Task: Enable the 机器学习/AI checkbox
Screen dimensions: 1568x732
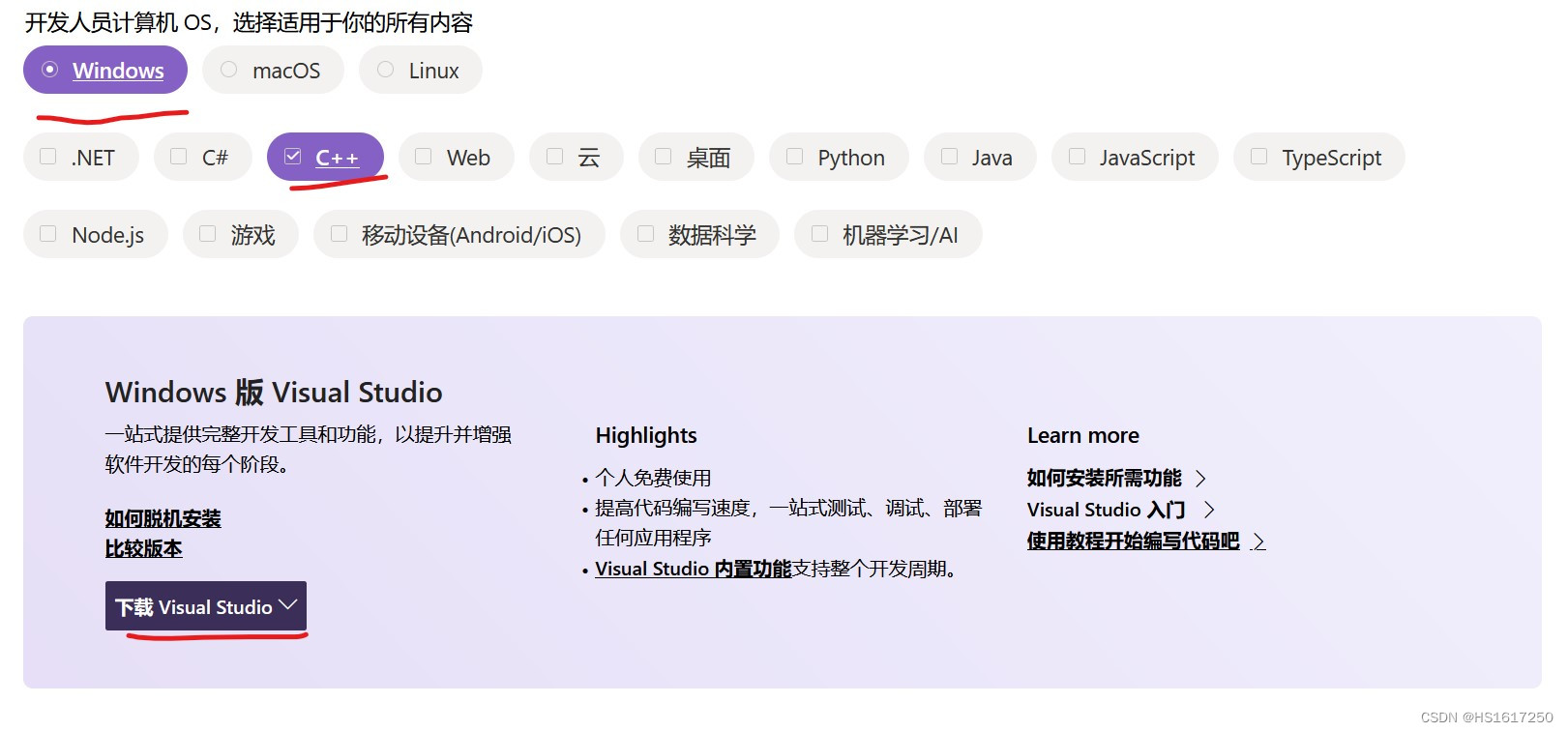Action: (x=819, y=234)
